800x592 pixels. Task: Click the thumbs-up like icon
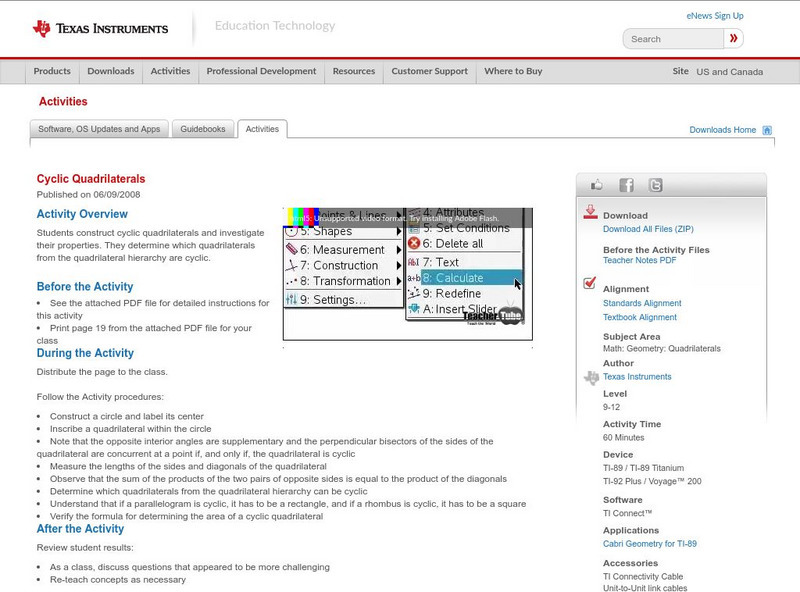pyautogui.click(x=596, y=185)
